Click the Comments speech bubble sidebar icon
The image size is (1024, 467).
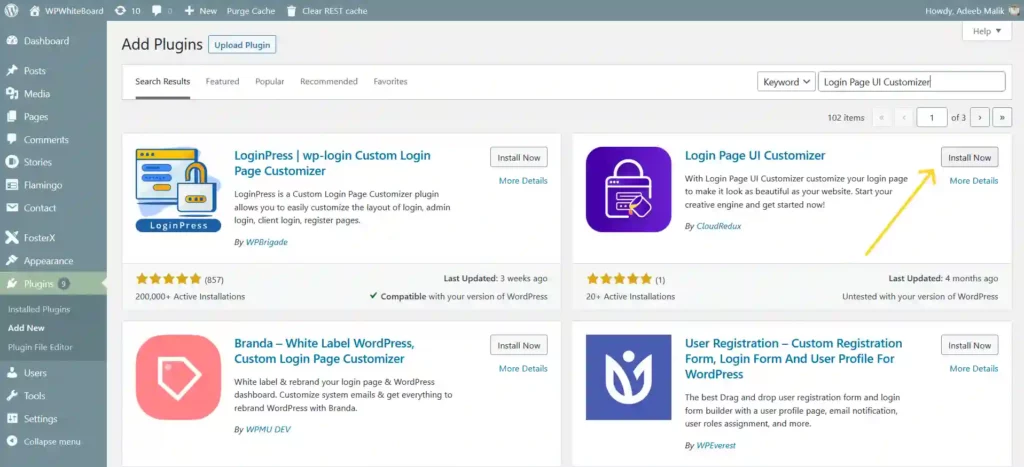[x=11, y=140]
